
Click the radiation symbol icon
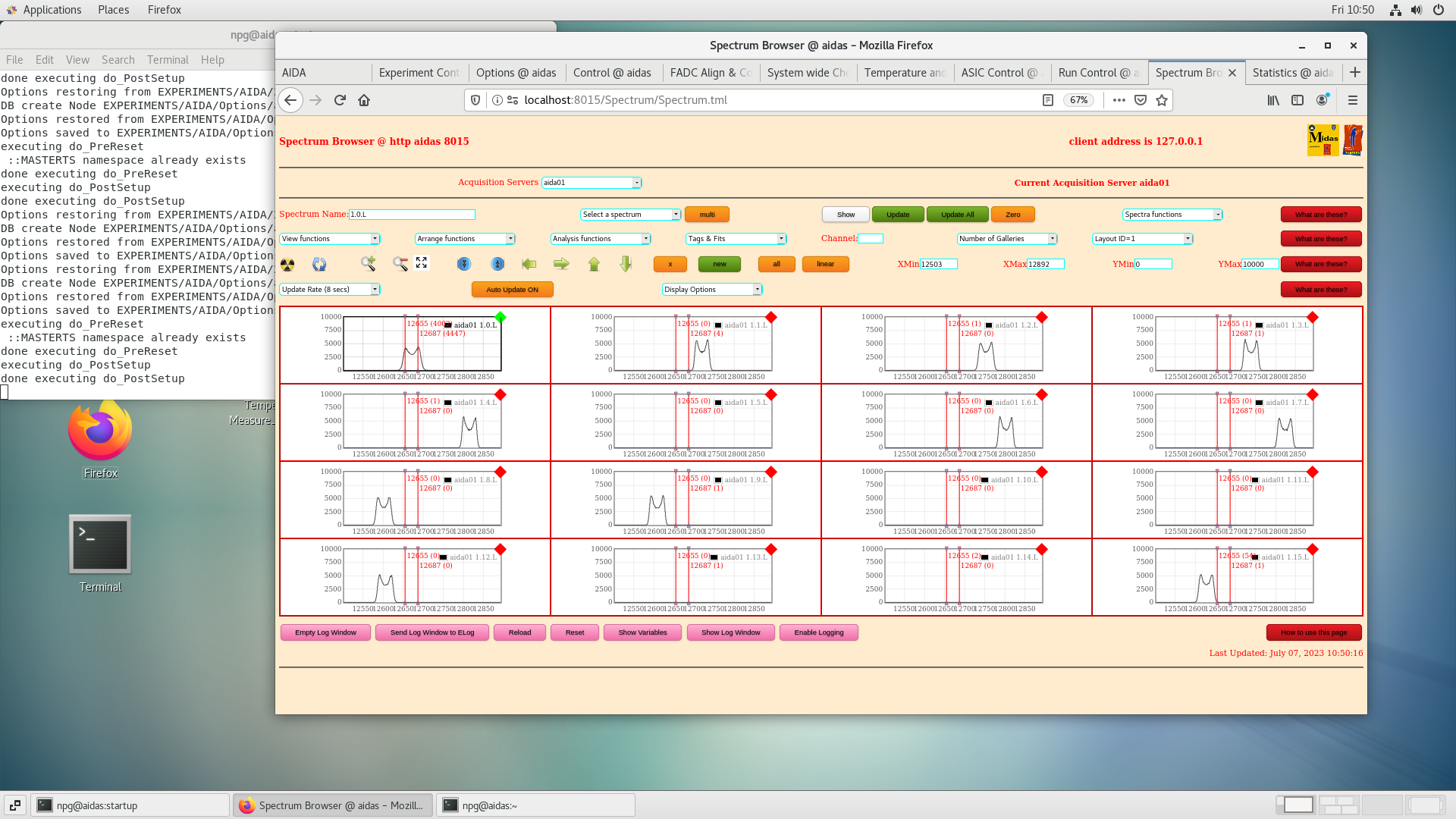point(287,265)
